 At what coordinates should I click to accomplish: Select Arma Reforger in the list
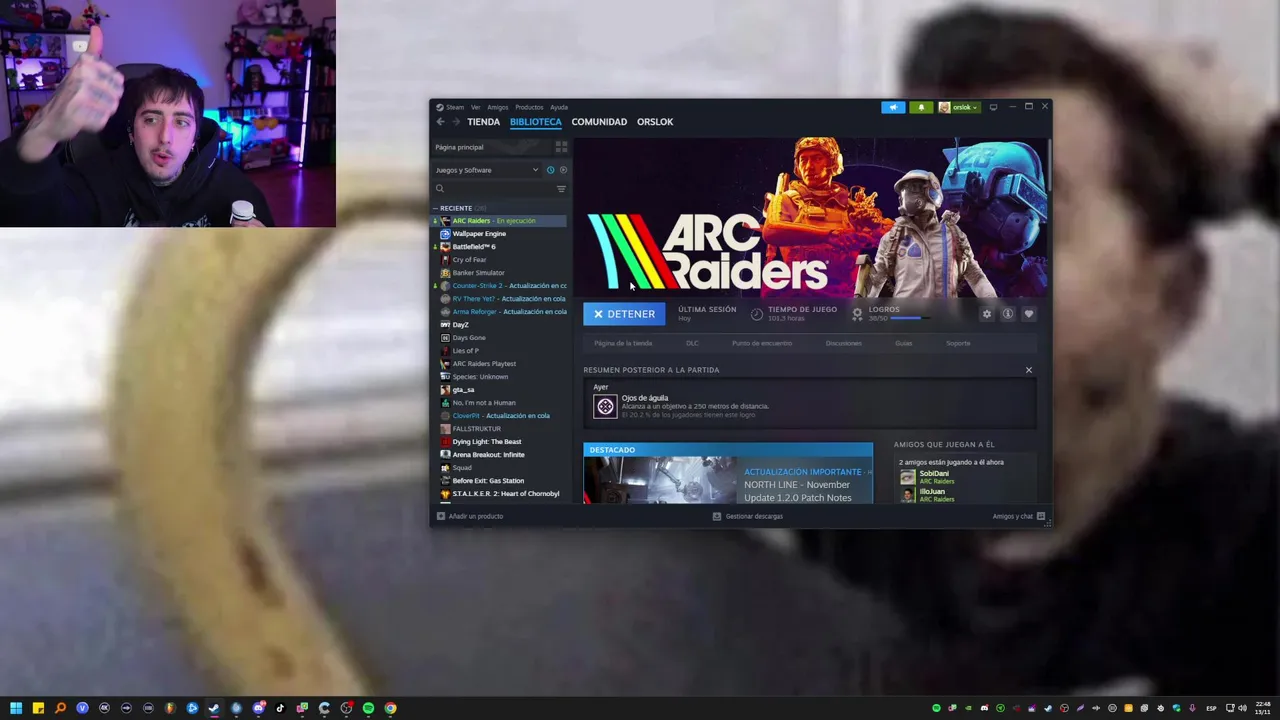(499, 312)
